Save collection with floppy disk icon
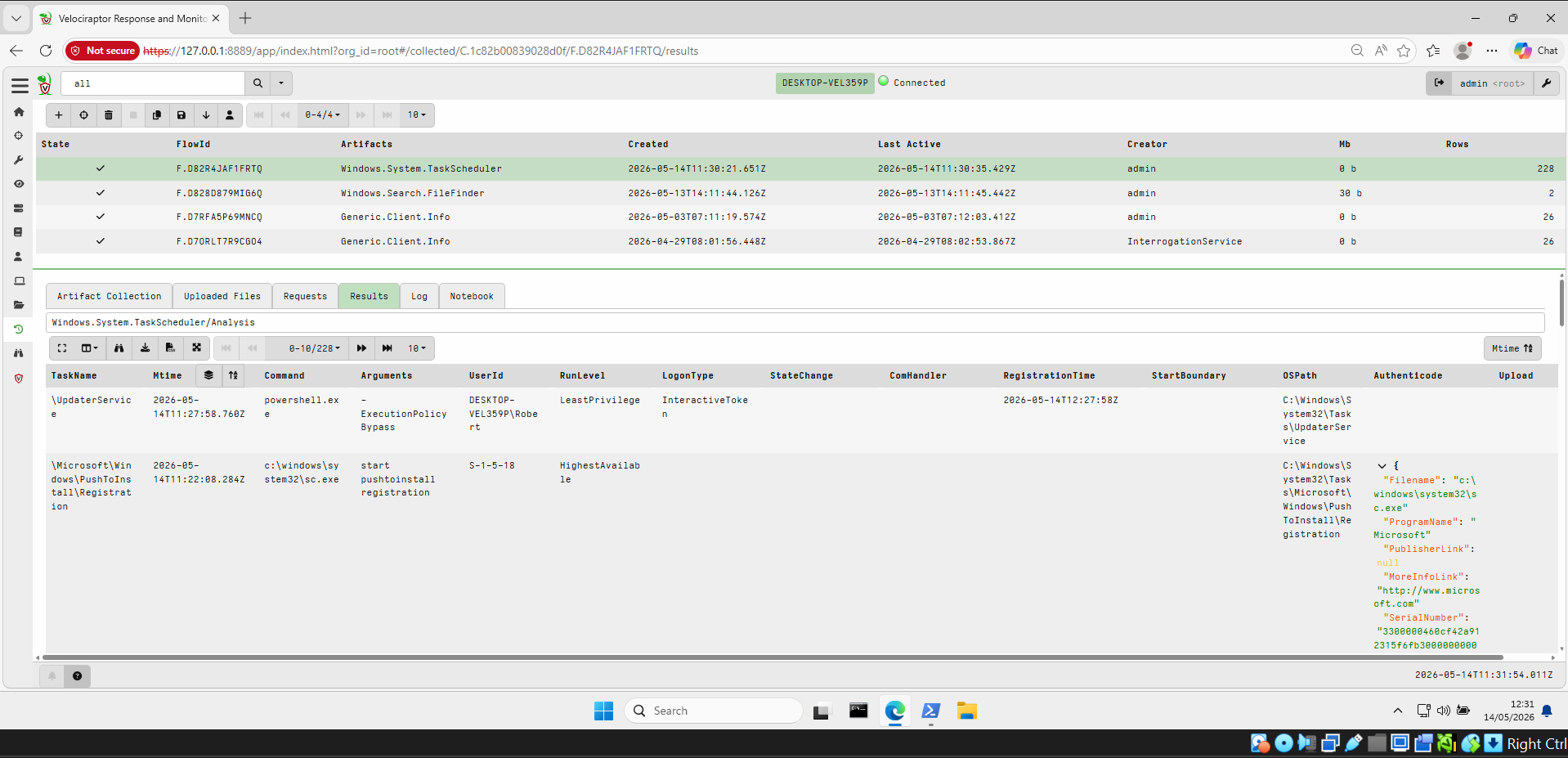1568x758 pixels. point(181,115)
